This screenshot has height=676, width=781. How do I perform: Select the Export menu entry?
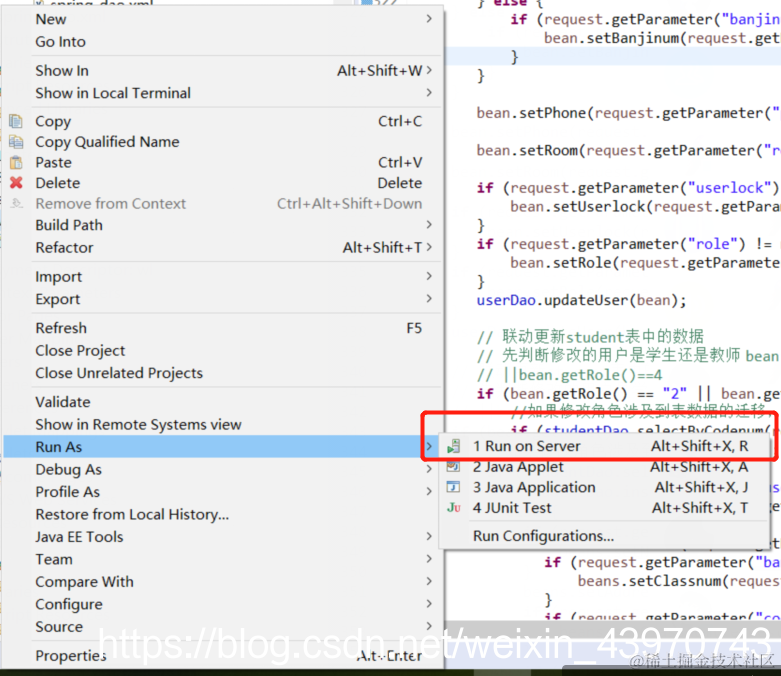222,298
